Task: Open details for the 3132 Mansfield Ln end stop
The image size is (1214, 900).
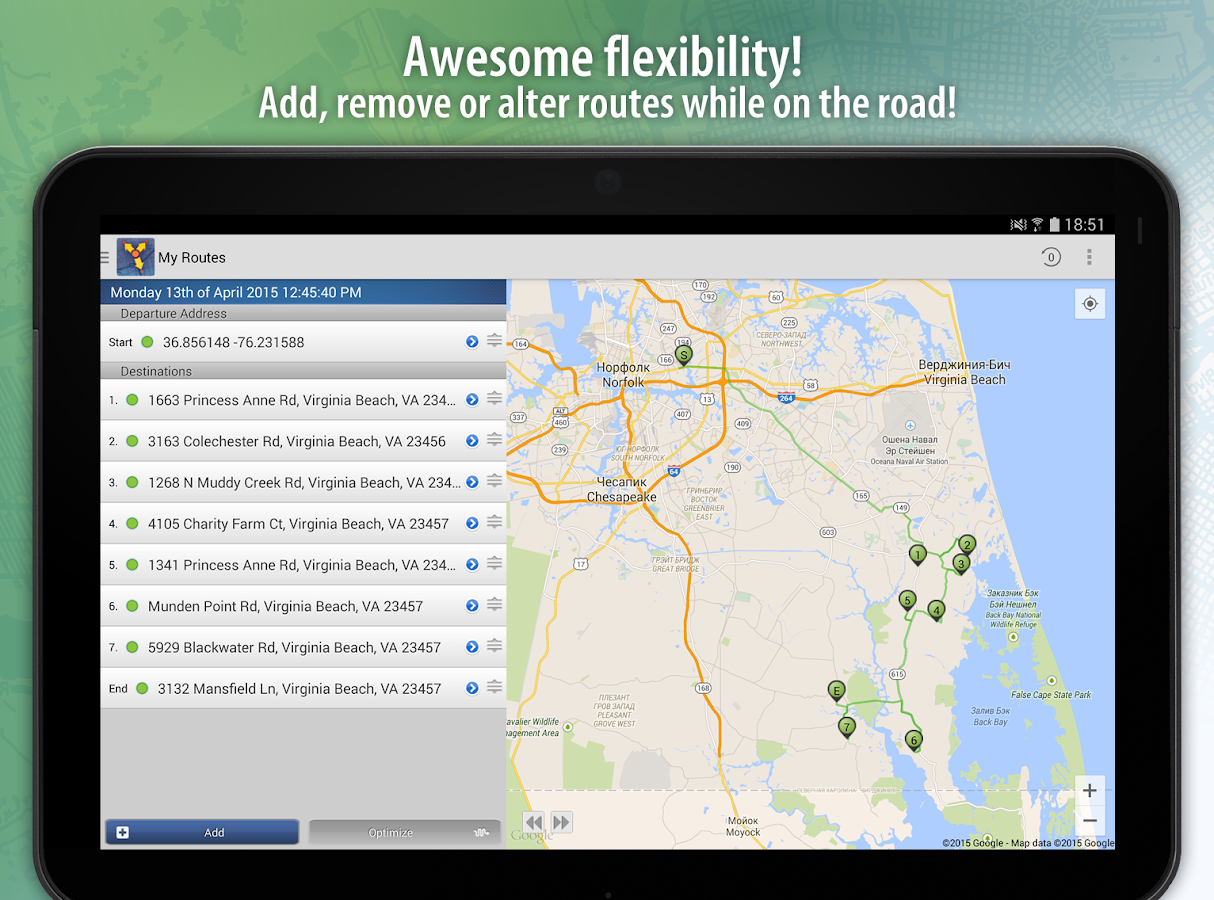Action: pos(471,687)
